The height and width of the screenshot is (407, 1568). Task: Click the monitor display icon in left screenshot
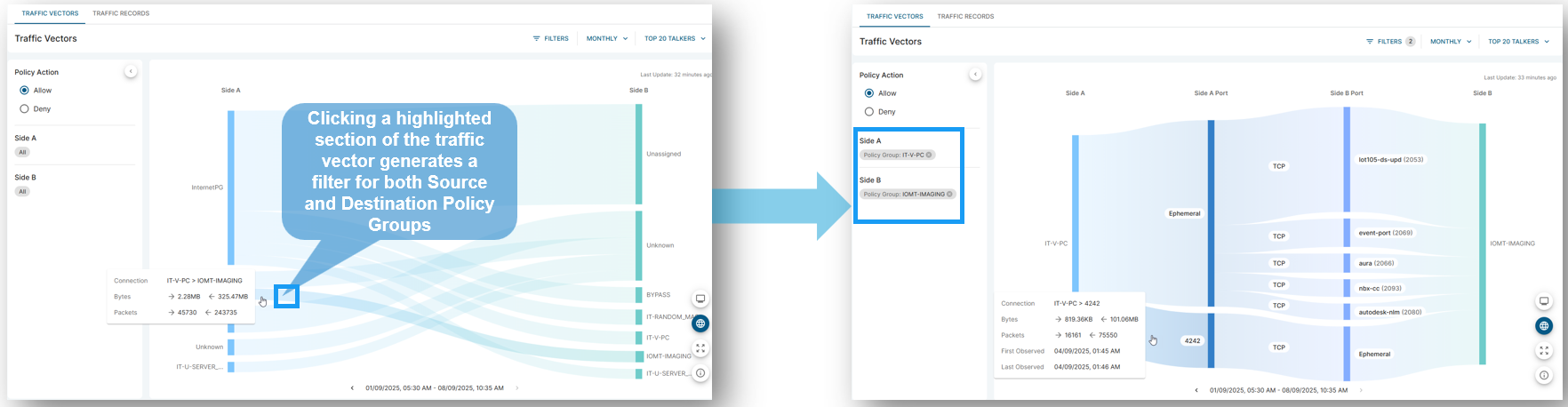[x=700, y=299]
